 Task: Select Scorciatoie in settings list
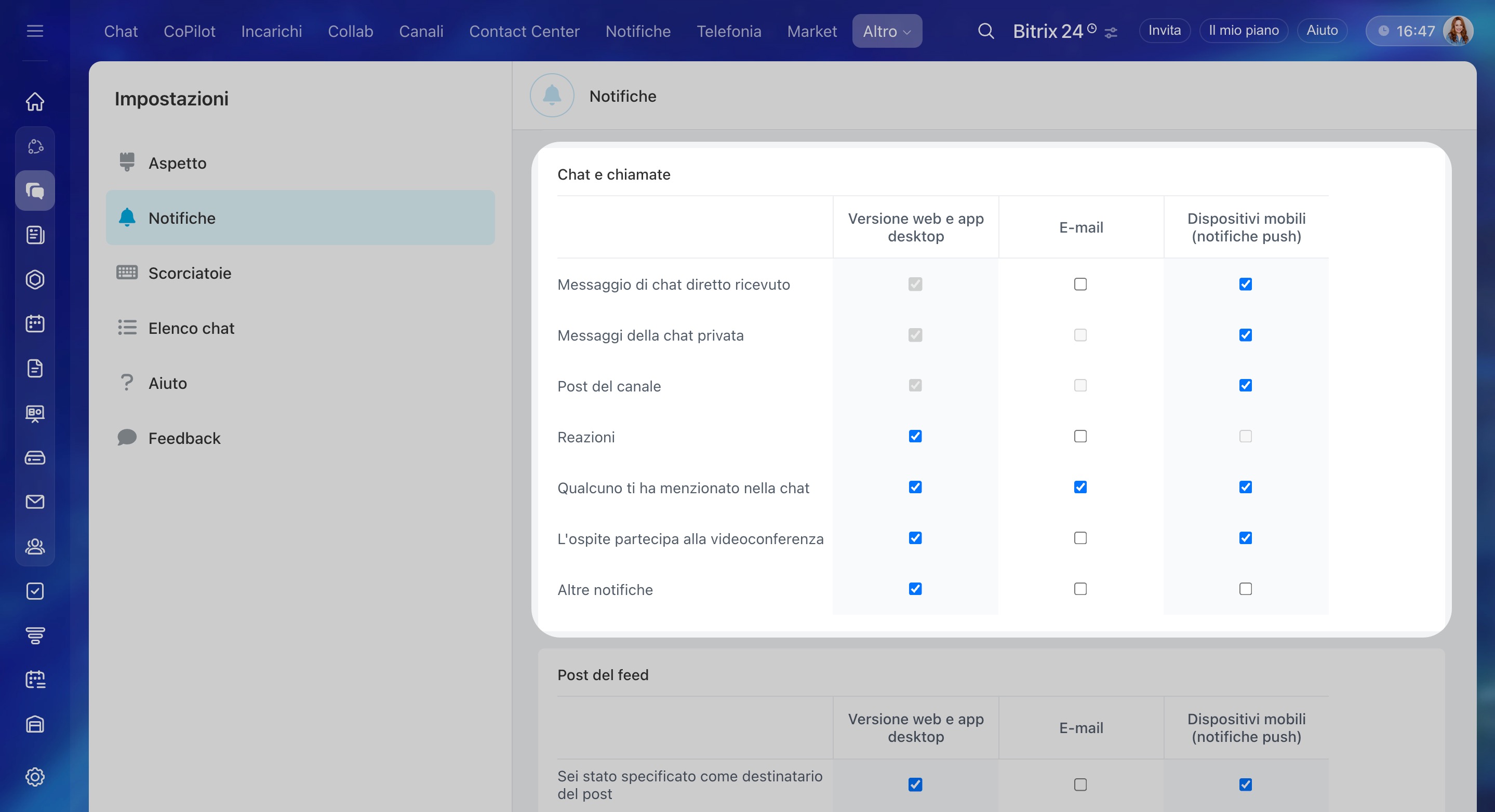tap(190, 273)
